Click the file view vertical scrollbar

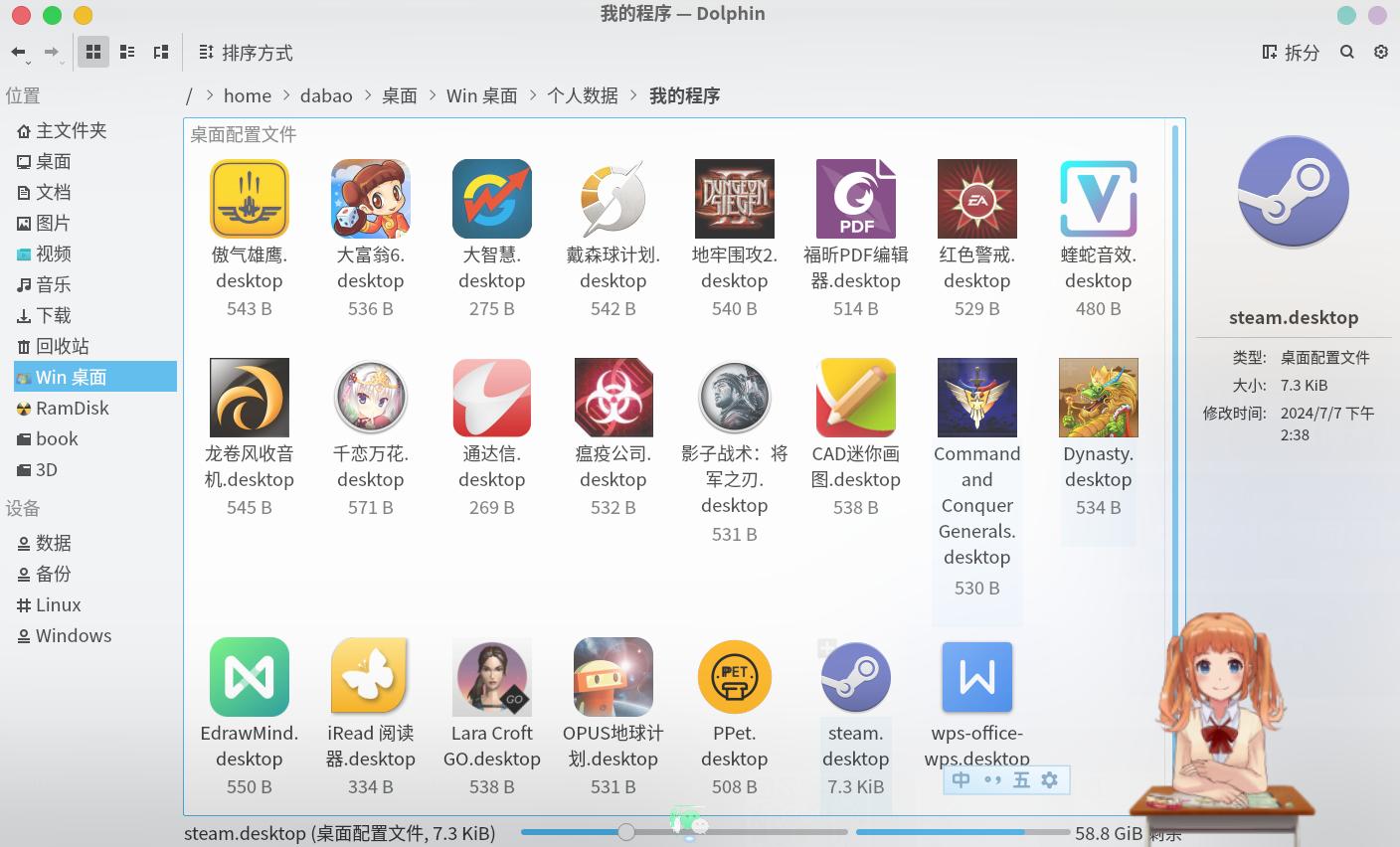[x=1176, y=467]
